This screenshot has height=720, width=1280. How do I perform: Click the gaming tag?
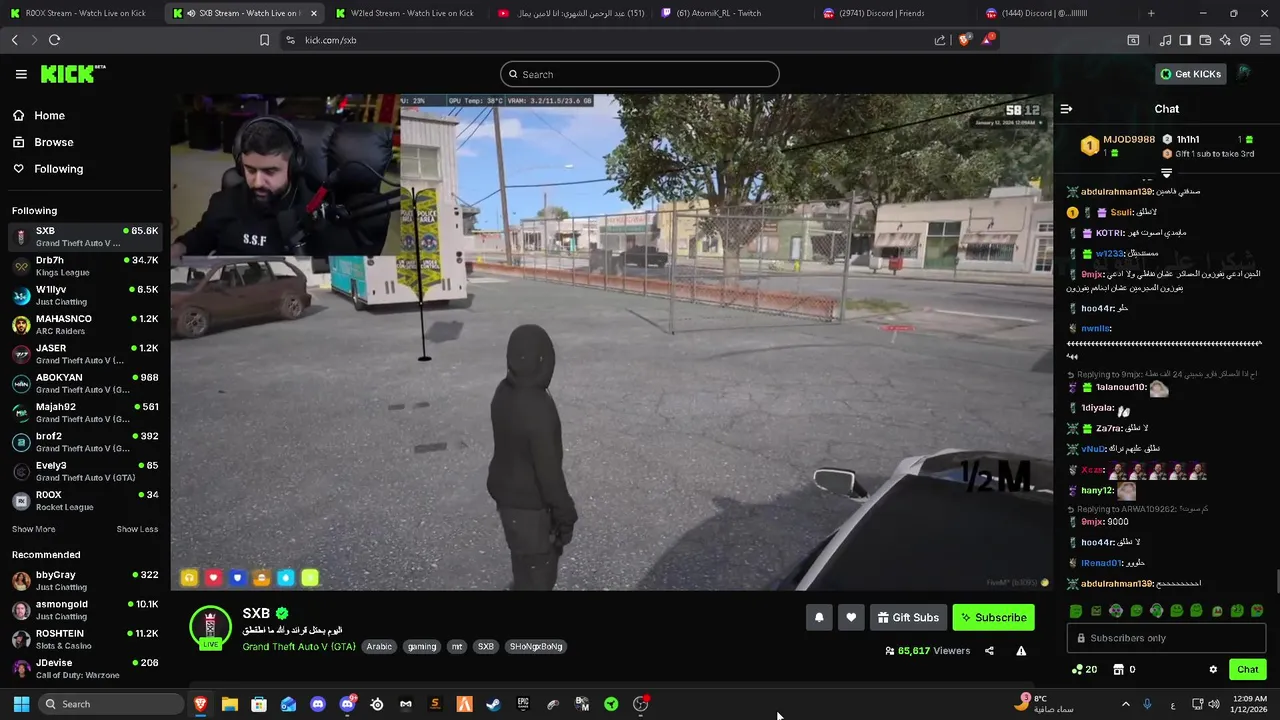[x=422, y=647]
